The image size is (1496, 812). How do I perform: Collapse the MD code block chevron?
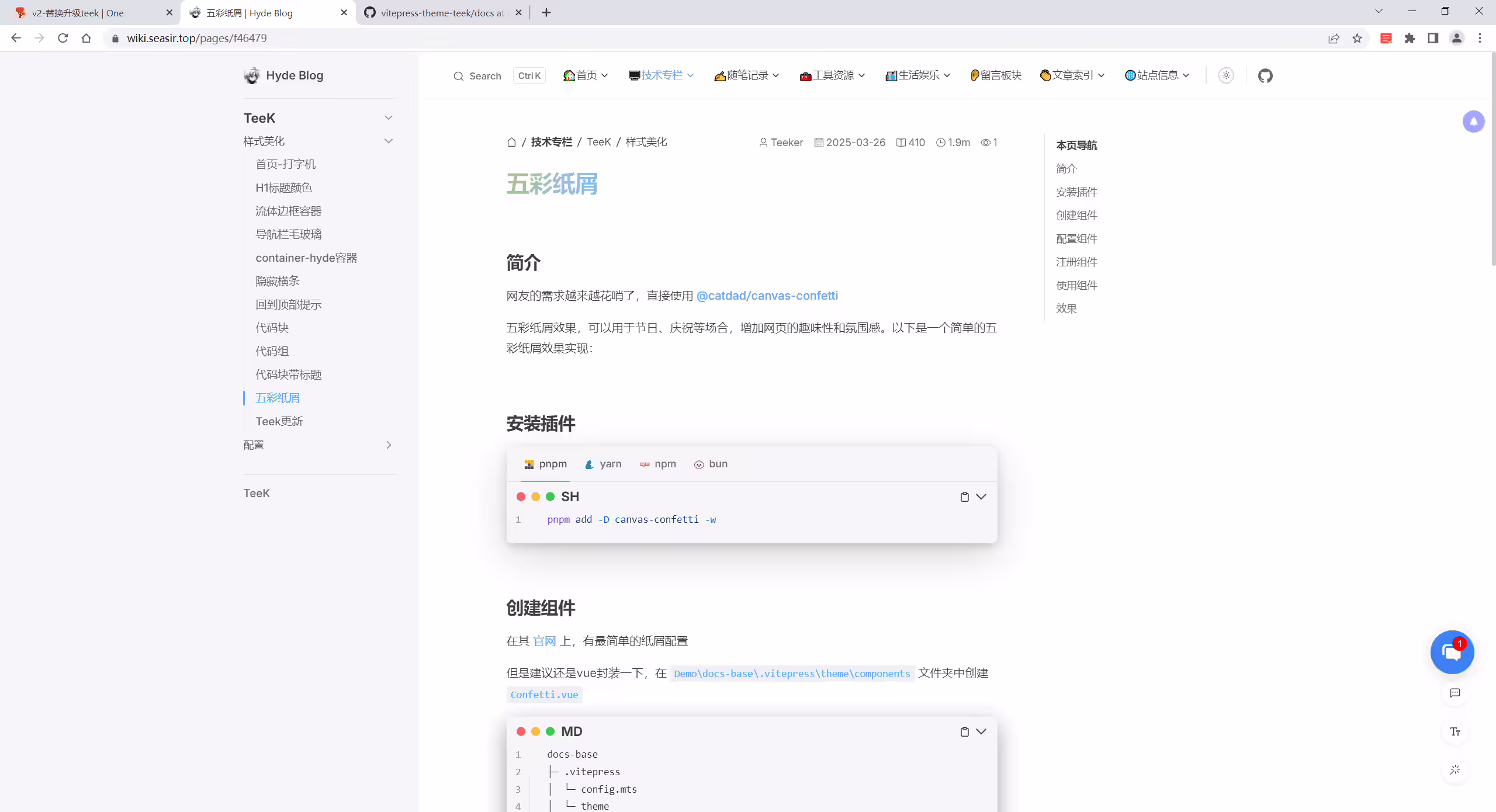pos(981,731)
